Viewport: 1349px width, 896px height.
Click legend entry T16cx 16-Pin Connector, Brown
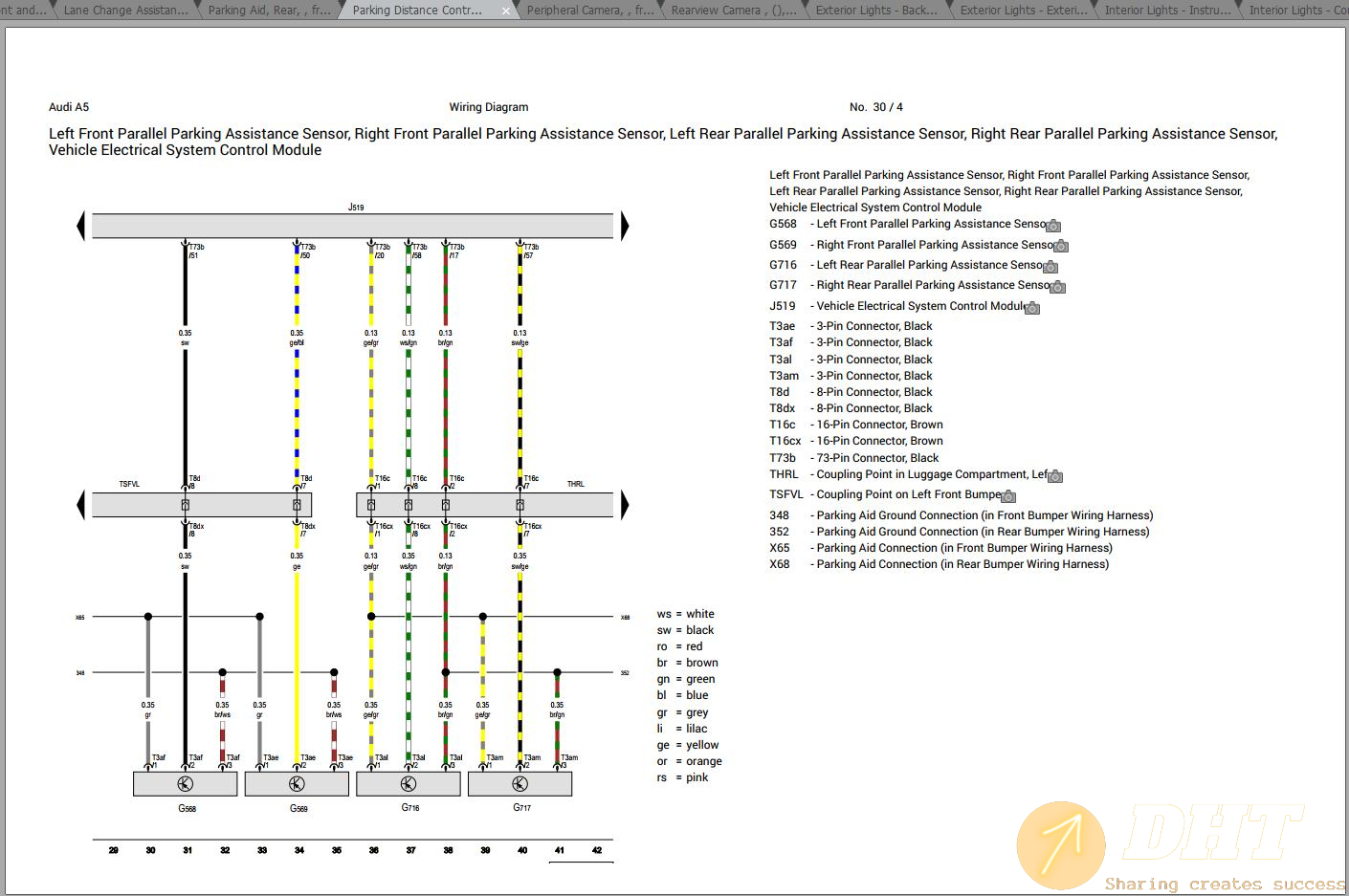coord(856,441)
